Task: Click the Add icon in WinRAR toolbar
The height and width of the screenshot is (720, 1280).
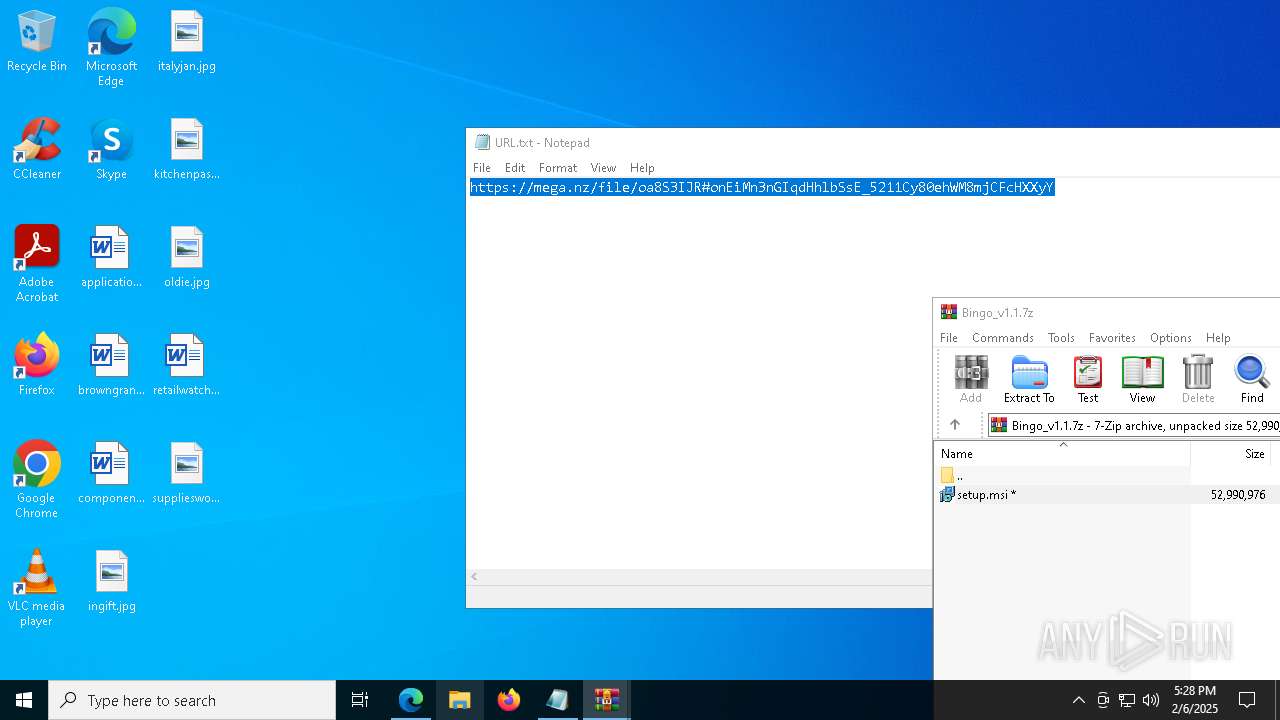Action: coord(970,380)
